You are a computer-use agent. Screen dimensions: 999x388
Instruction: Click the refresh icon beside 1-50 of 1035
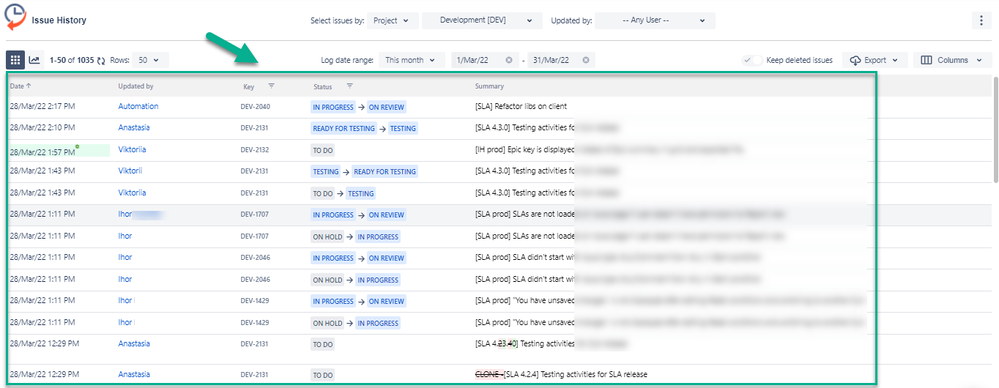tap(101, 61)
